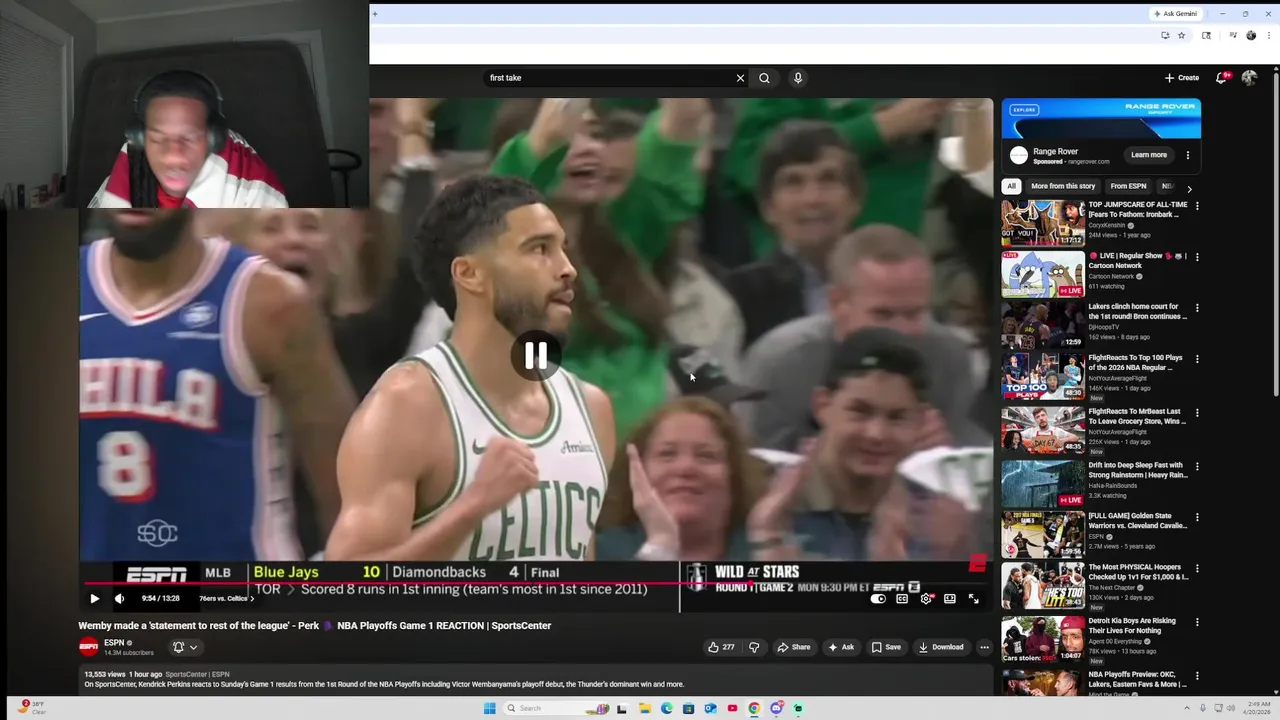
Task: Click the install app icon in address bar
Action: tap(1165, 35)
